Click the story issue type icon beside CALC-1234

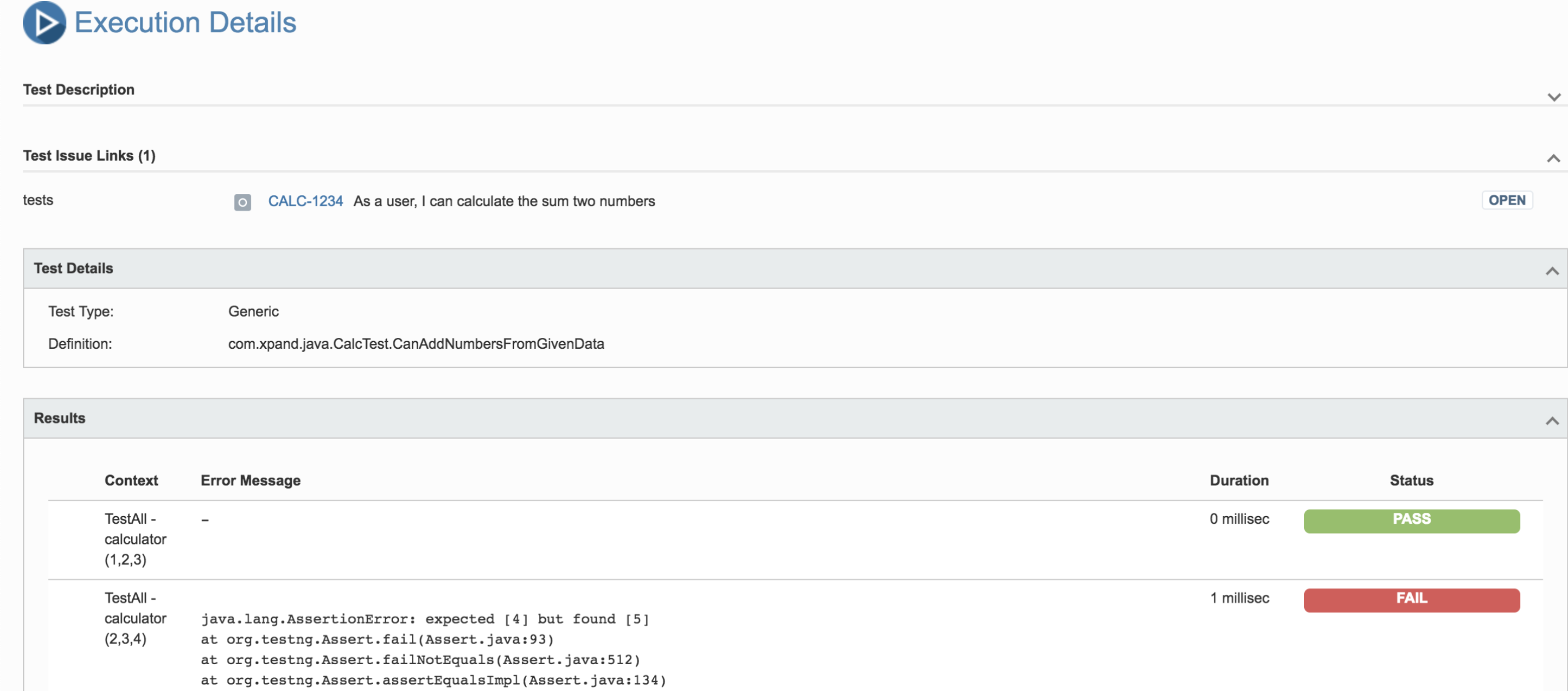(x=242, y=202)
